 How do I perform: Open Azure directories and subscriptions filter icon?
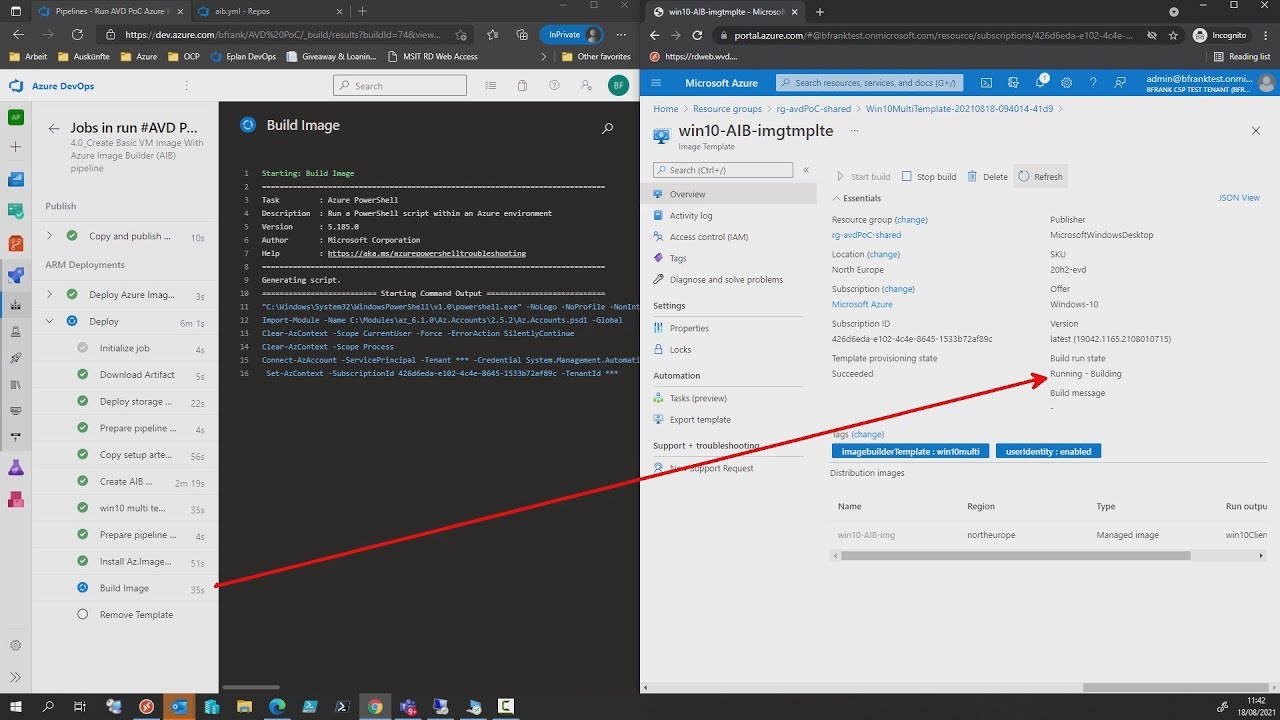[x=1013, y=83]
